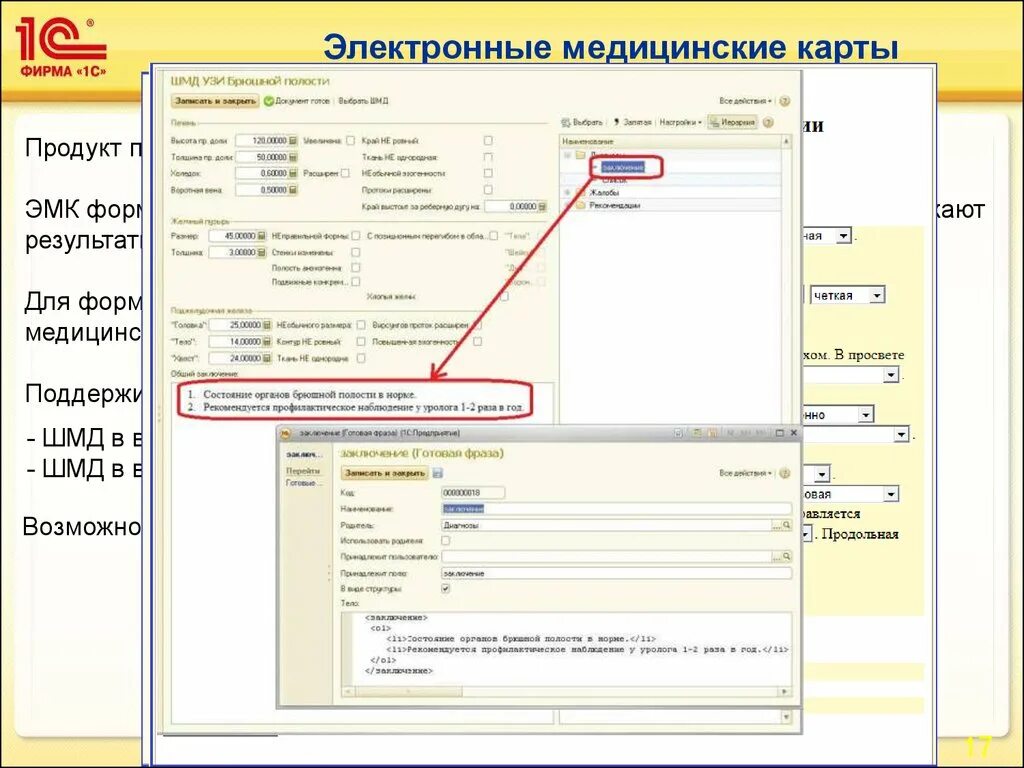Click magnifier icon in Родитель field
Viewport: 1024px width, 768px height.
point(787,525)
